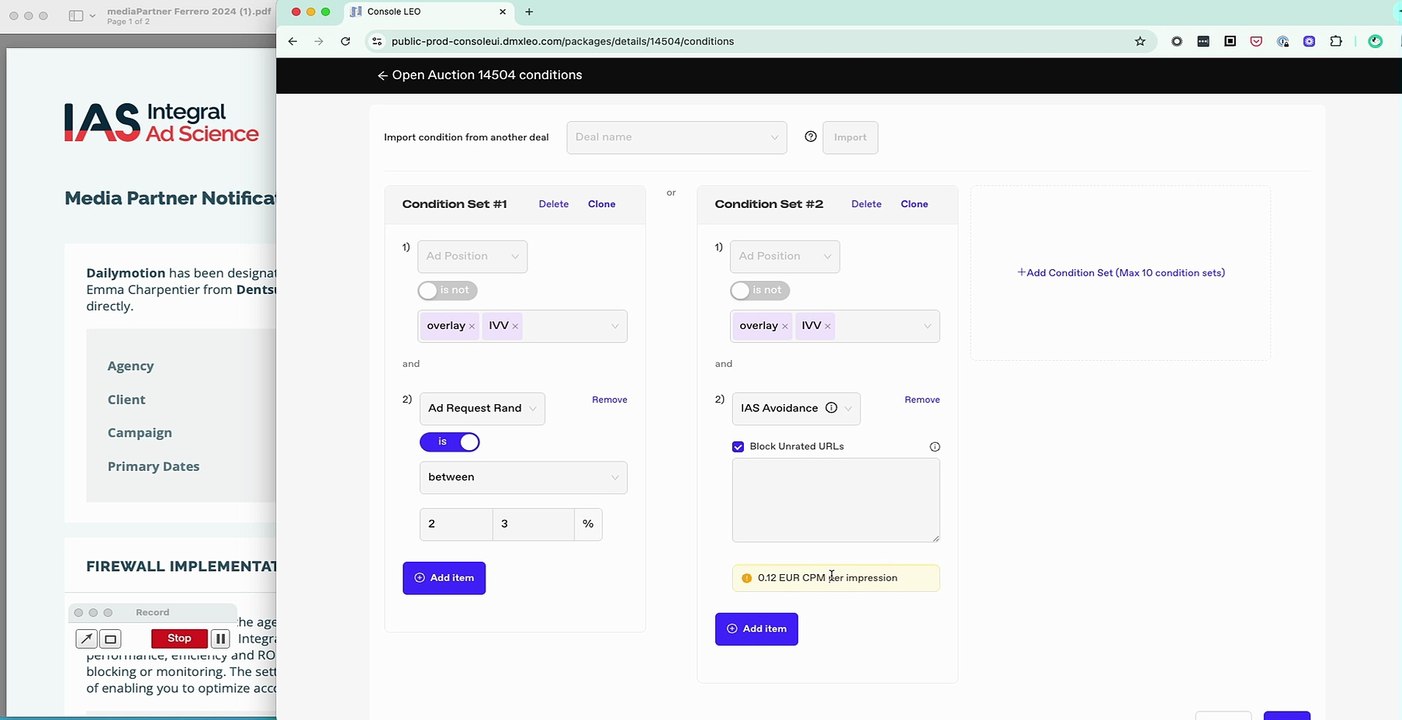Clone Condition Set #2
The image size is (1402, 720).
(x=915, y=204)
